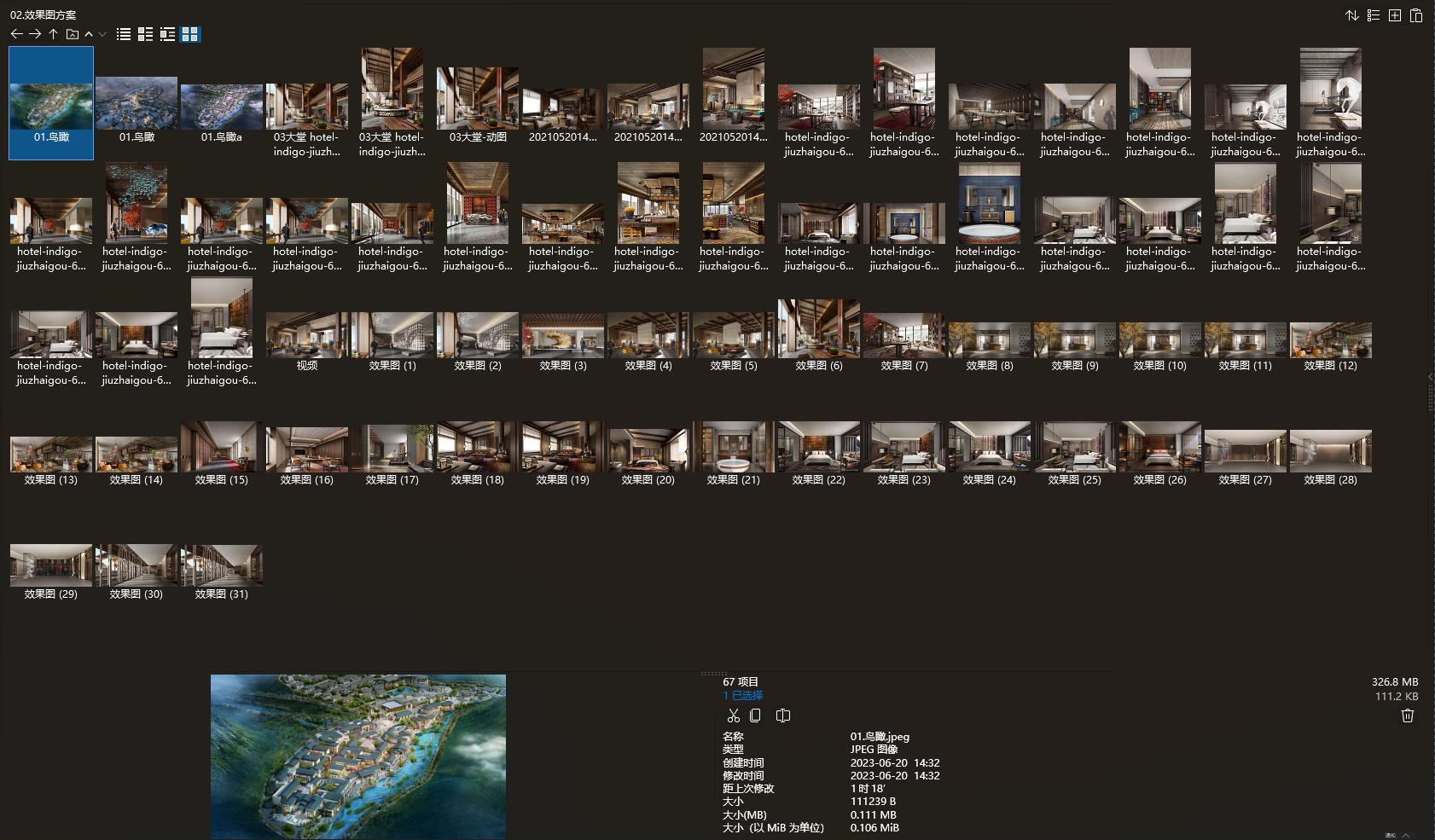Copy the selected file using copy icon
Screen dimensions: 1435x840
pos(755,715)
